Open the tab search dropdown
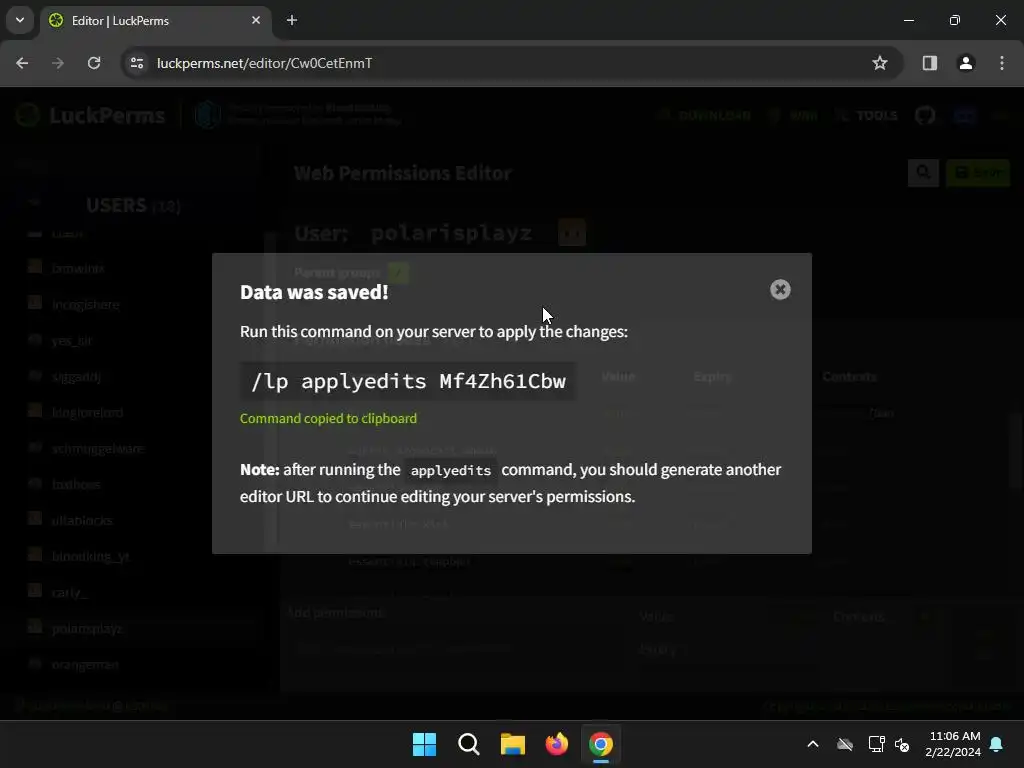Viewport: 1024px width, 768px height. 20,20
